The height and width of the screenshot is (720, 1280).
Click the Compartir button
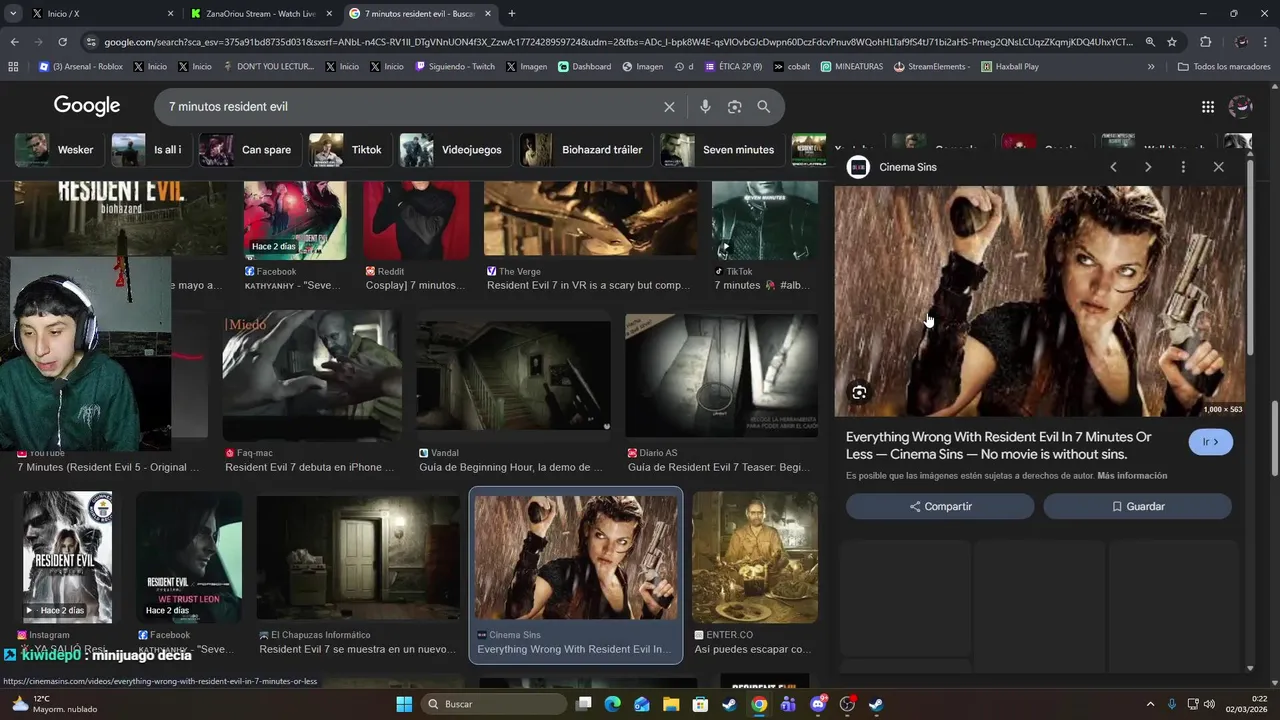click(x=940, y=507)
